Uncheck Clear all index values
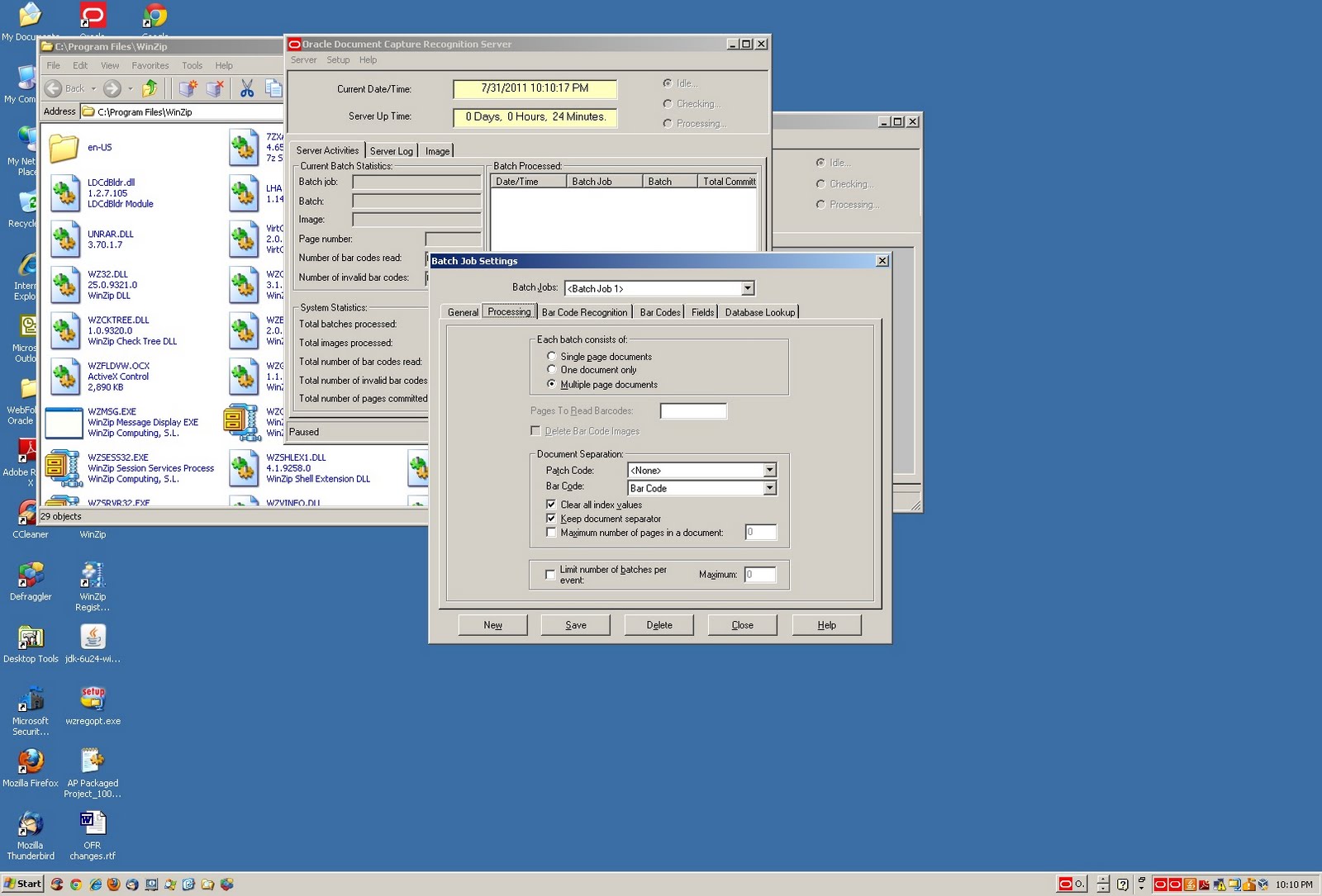This screenshot has height=896, width=1322. click(551, 505)
